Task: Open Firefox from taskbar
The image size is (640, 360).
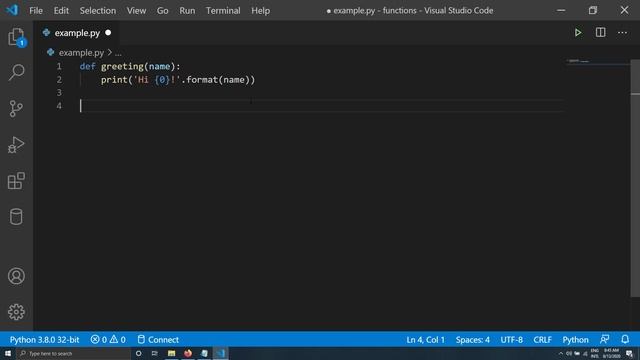Action: 188,353
